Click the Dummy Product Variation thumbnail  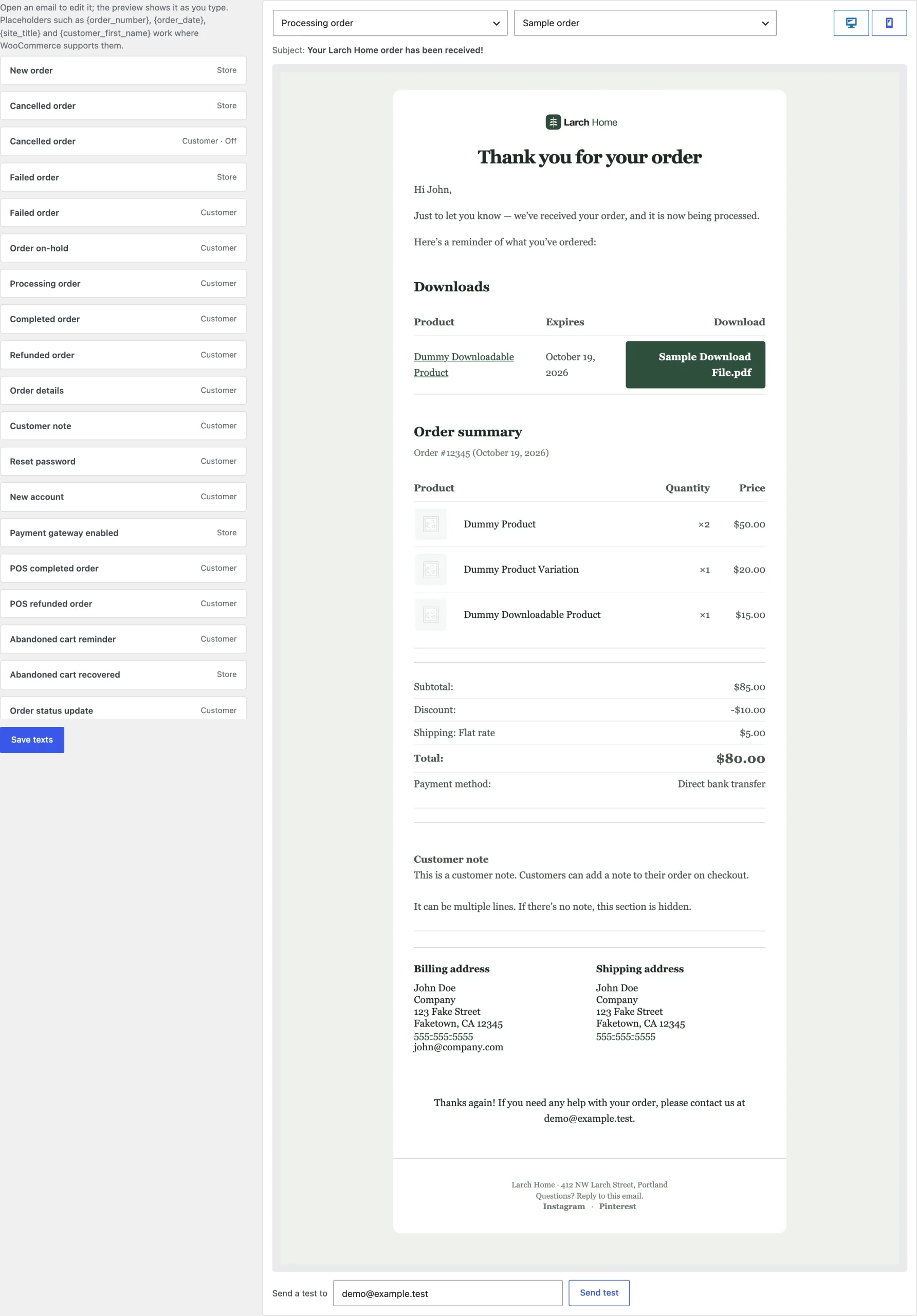click(430, 569)
